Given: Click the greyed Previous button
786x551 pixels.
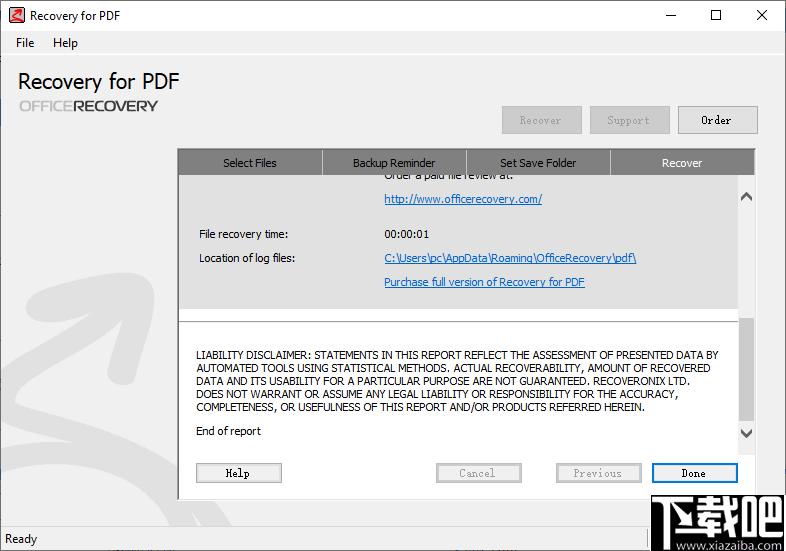Looking at the screenshot, I should (599, 473).
